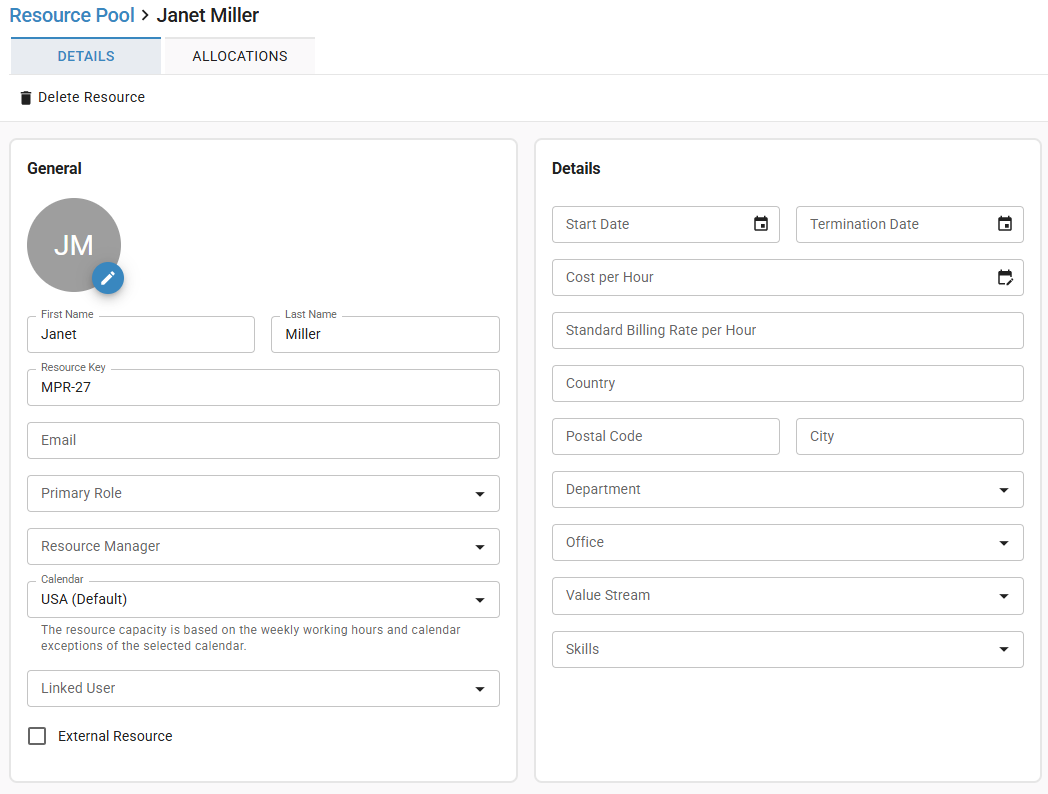This screenshot has width=1048, height=794.
Task: Click into the Email input field
Action: pyautogui.click(x=263, y=440)
